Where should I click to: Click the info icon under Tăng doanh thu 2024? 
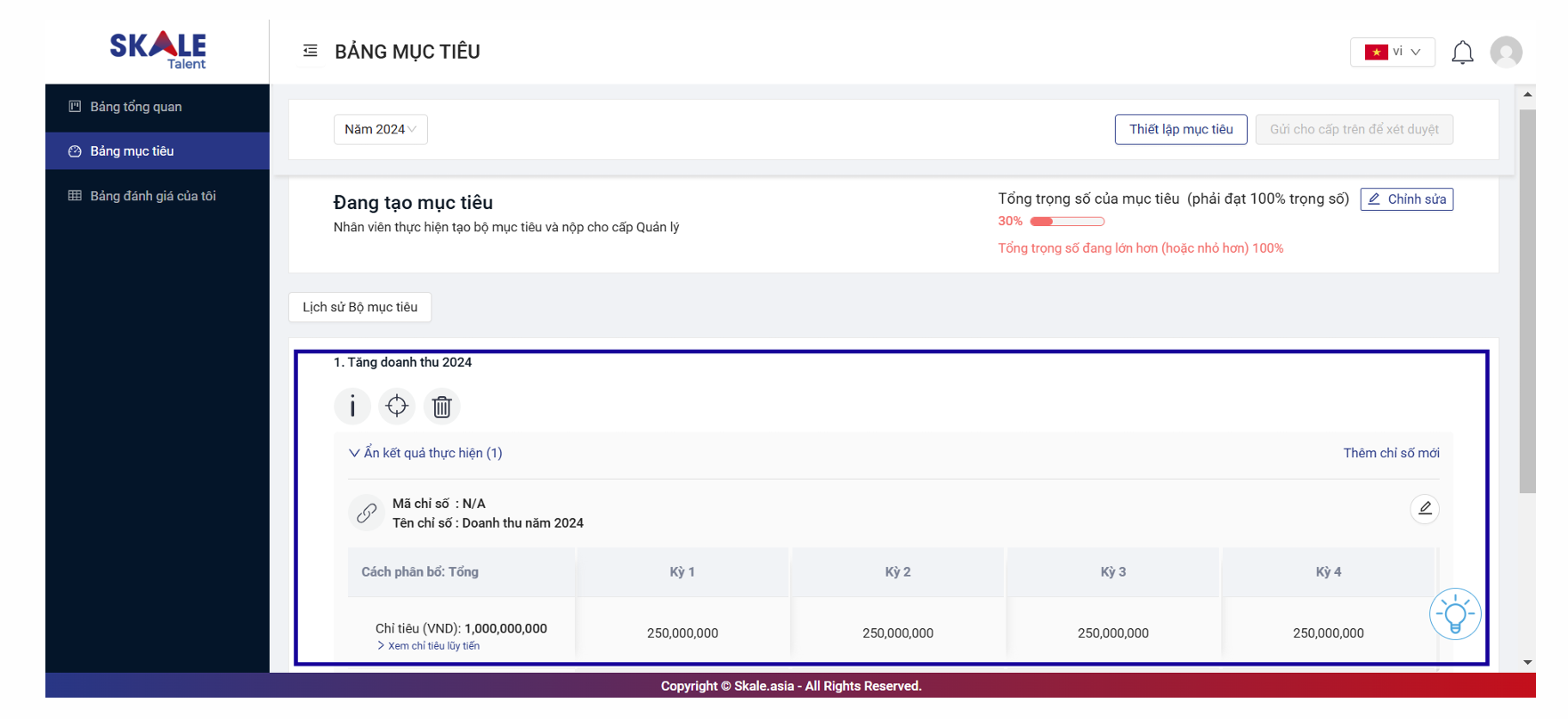tap(352, 407)
